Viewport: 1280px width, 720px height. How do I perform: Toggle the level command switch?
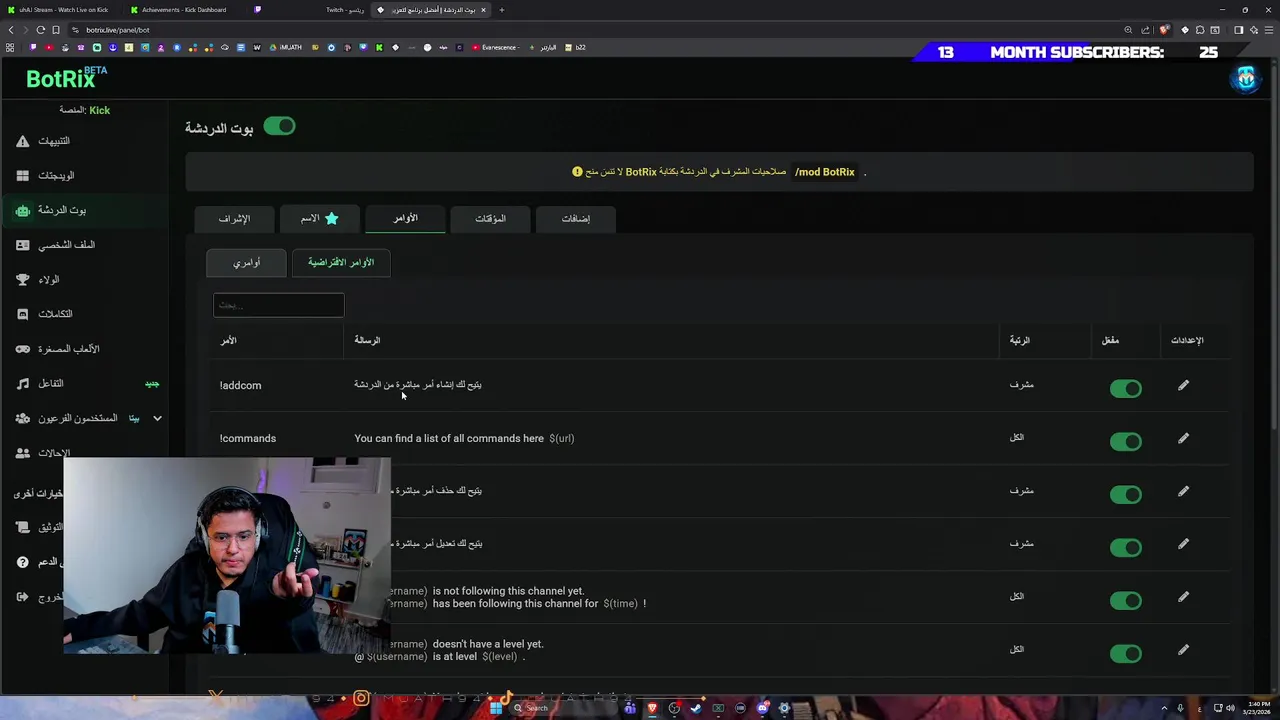pos(1126,654)
